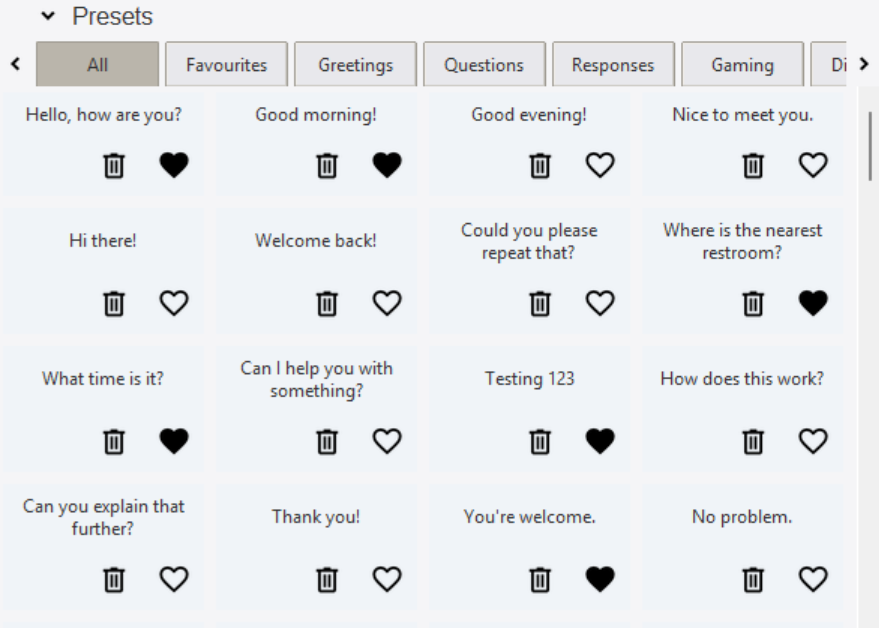This screenshot has height=628, width=879.
Task: Delete the "Hello, how are you?" preset
Action: tap(114, 165)
